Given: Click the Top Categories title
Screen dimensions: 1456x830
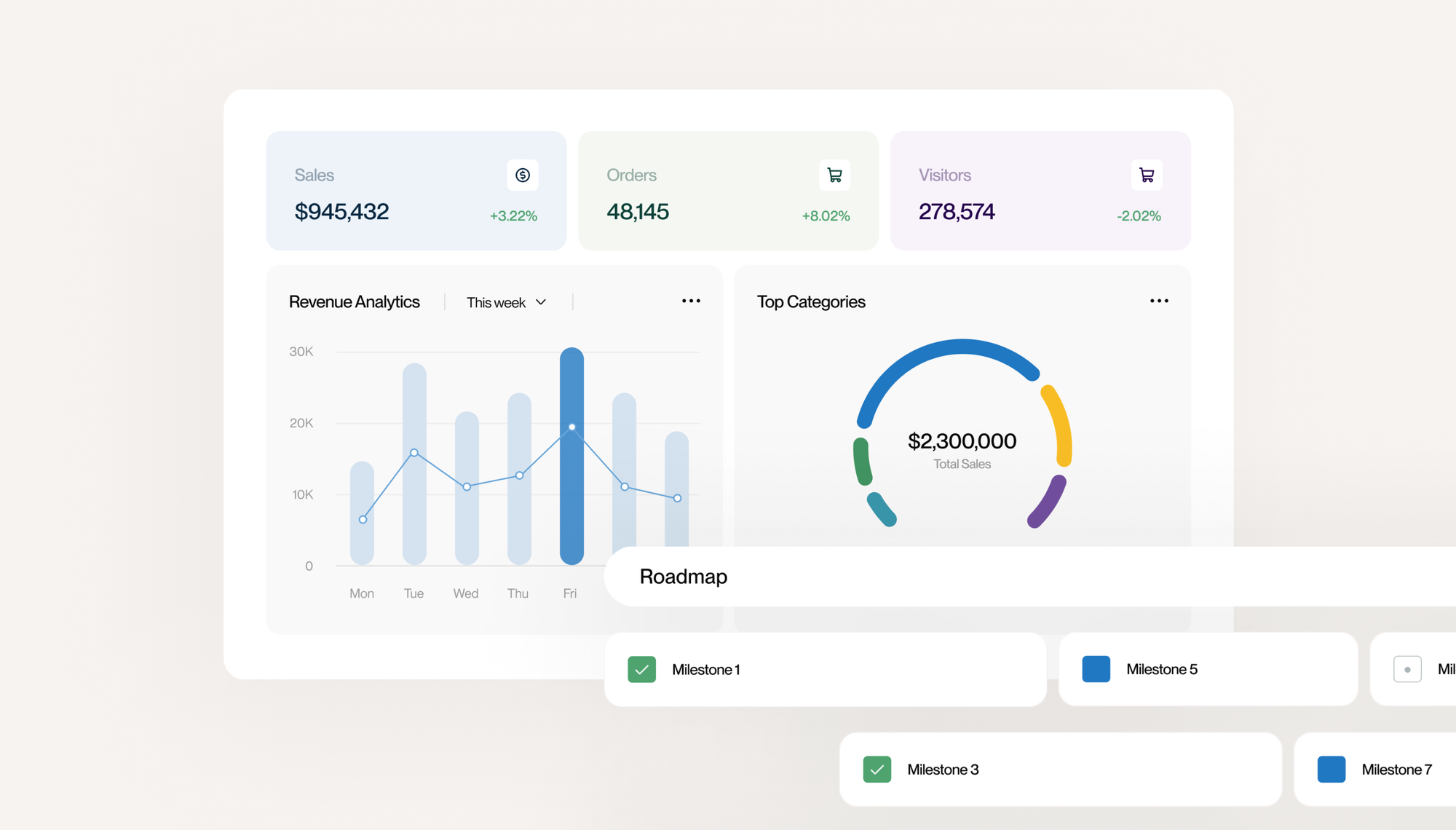Looking at the screenshot, I should coord(811,302).
